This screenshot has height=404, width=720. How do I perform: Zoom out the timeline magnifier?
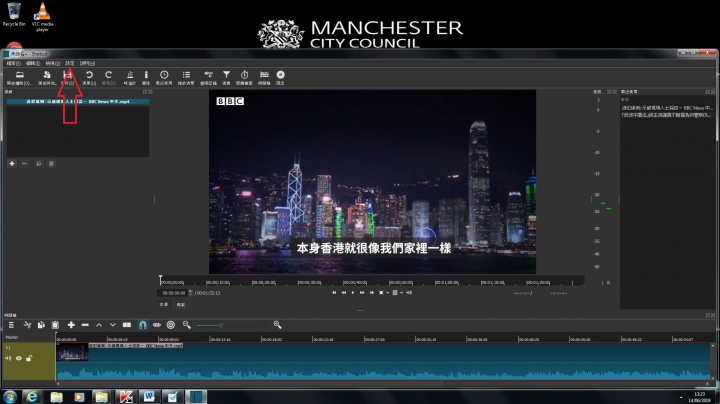click(186, 325)
